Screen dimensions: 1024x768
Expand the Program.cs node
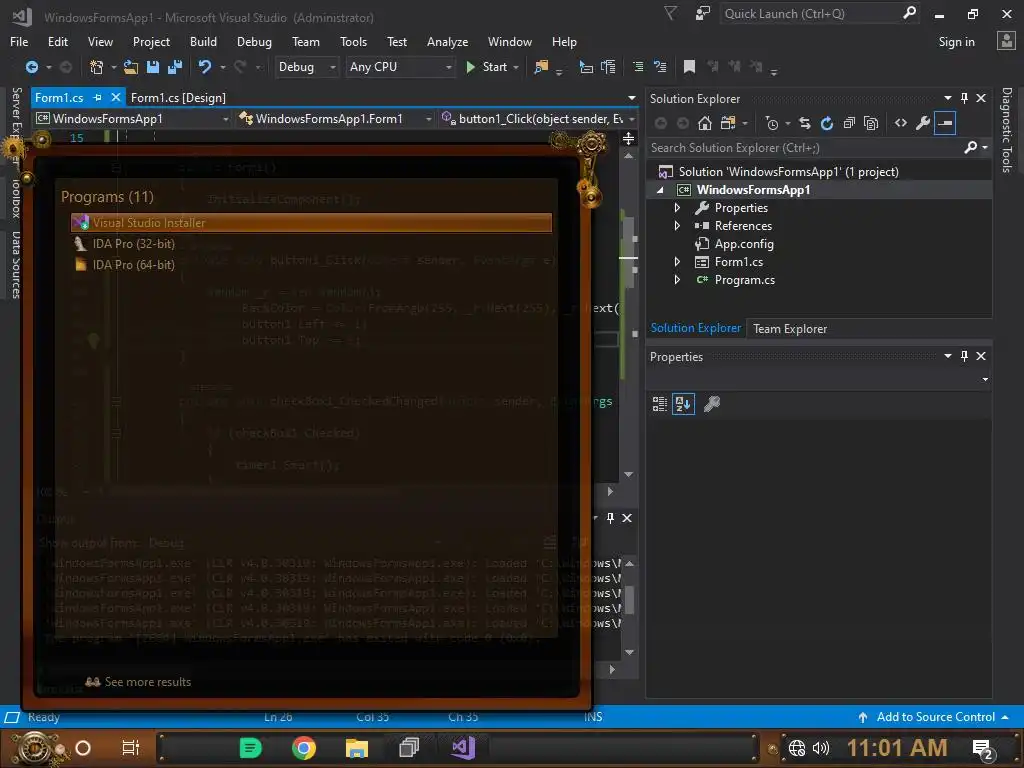(677, 280)
